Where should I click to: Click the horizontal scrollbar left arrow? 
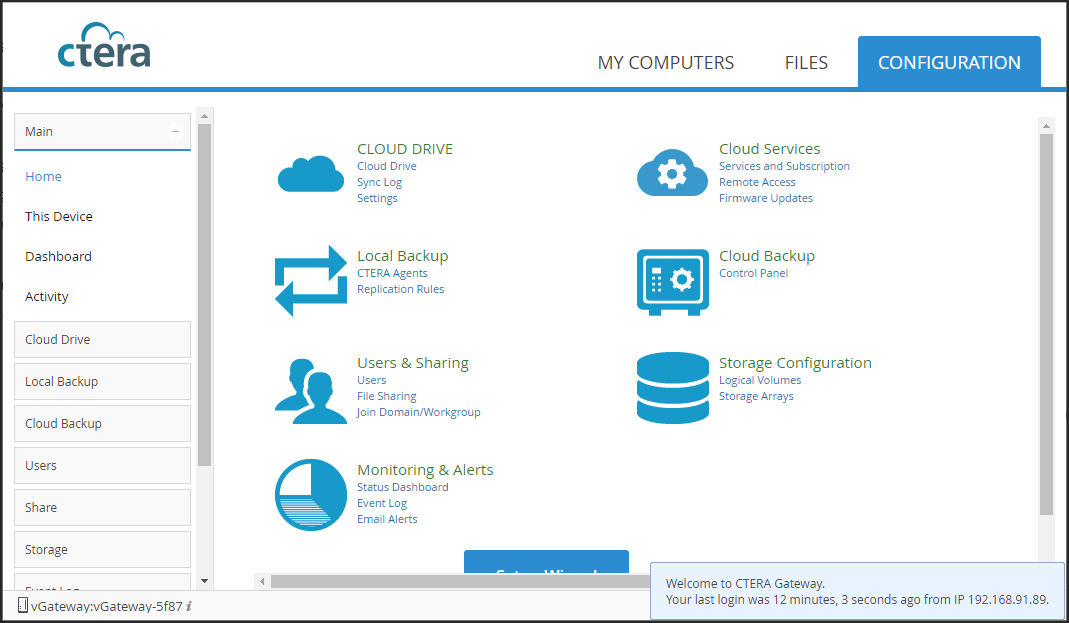pos(262,581)
